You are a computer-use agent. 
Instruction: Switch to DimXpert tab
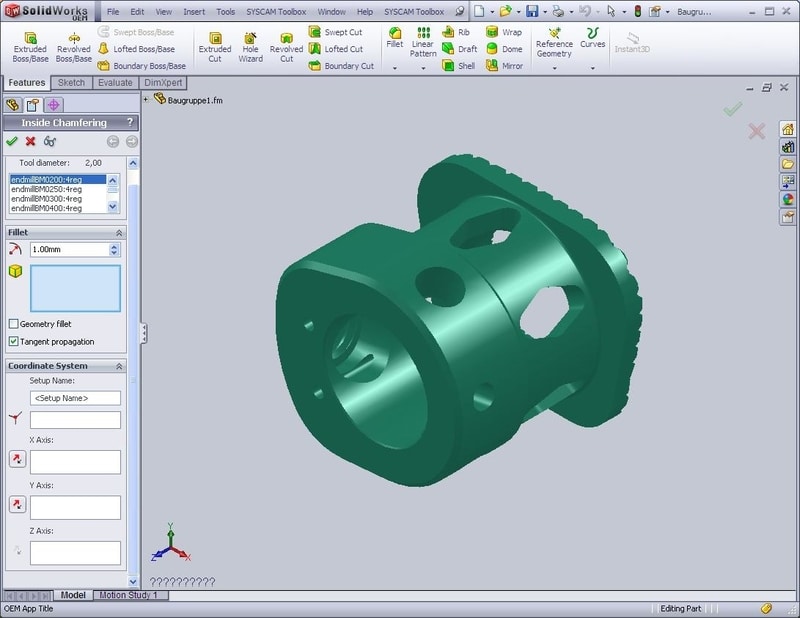point(163,83)
